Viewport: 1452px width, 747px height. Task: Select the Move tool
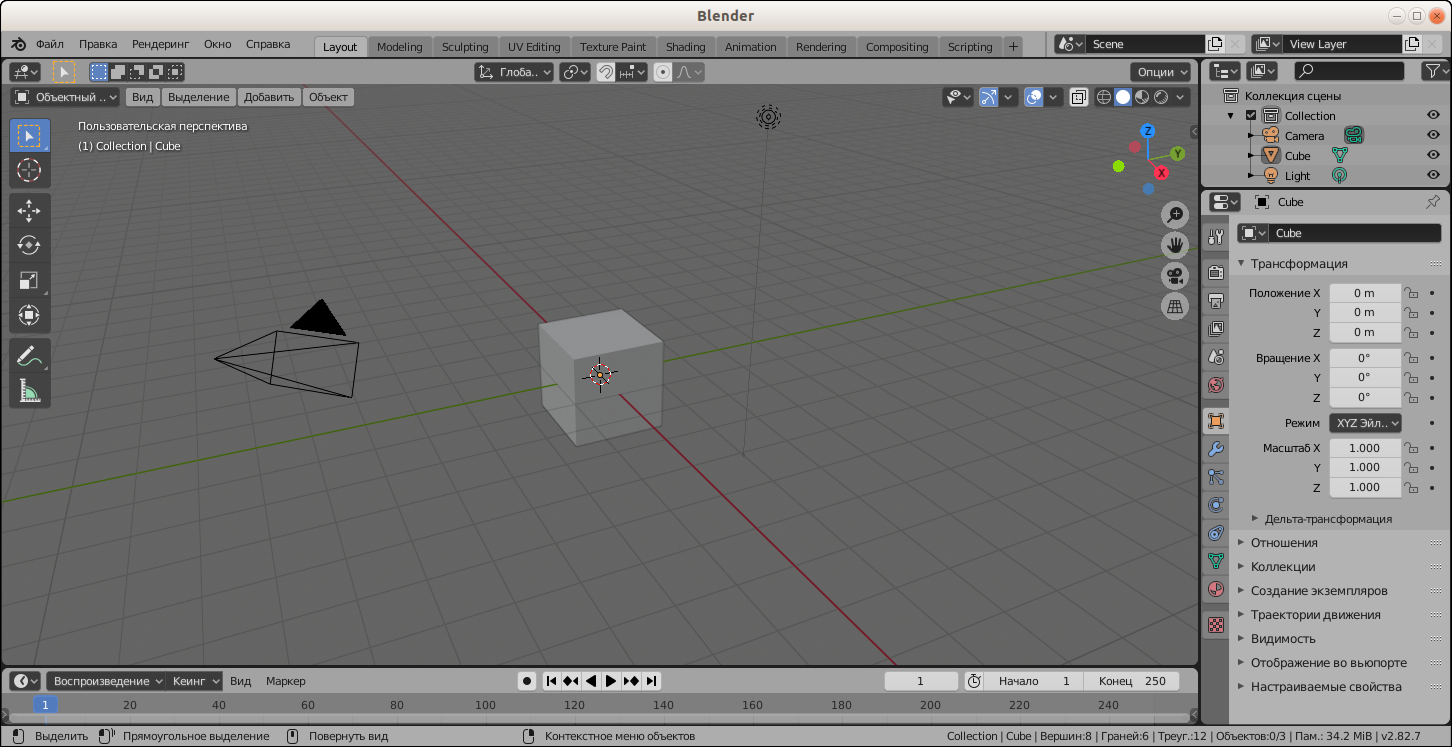(x=29, y=211)
